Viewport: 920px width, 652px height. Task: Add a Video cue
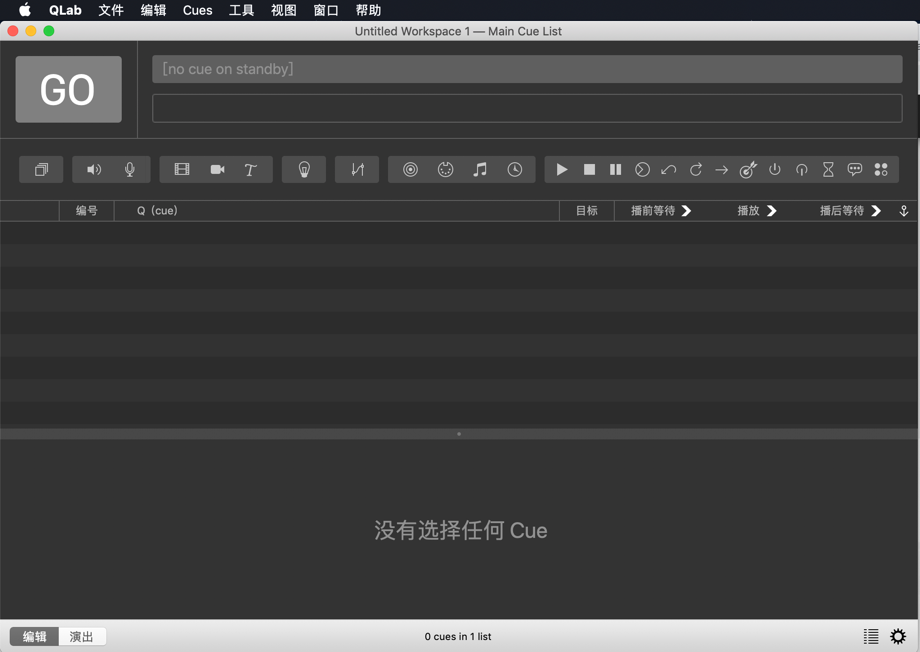pos(181,169)
